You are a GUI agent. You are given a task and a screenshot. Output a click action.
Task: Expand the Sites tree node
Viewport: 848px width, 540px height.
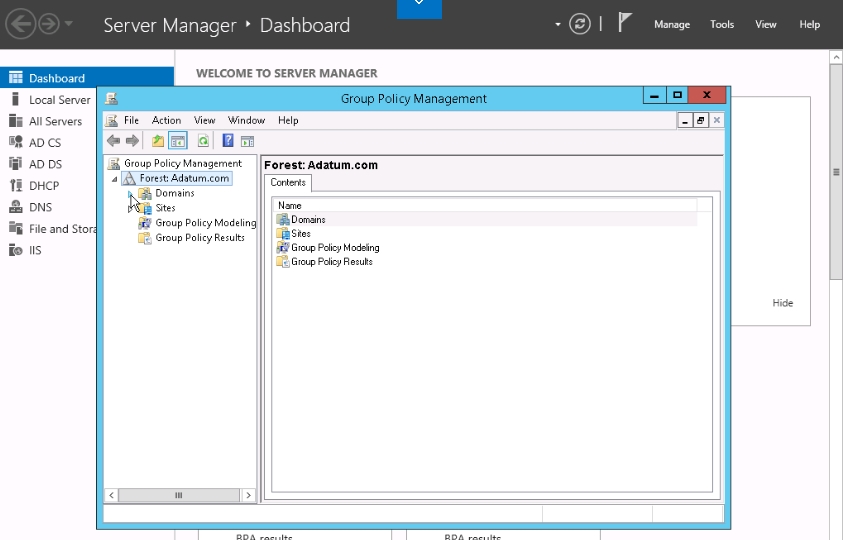(130, 208)
